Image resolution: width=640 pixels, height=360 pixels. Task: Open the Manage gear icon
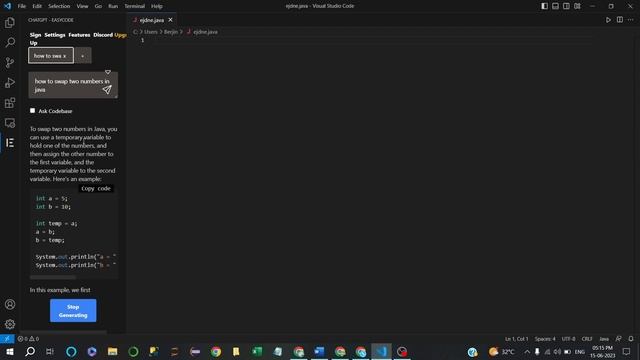coord(10,324)
